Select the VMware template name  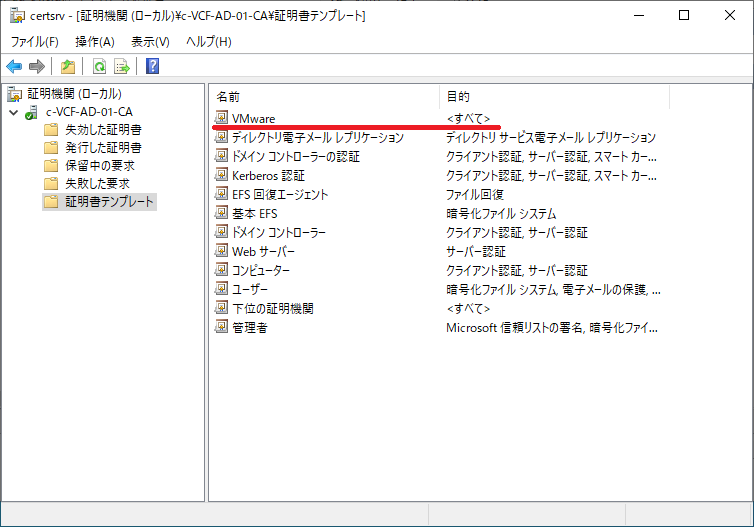pos(253,118)
